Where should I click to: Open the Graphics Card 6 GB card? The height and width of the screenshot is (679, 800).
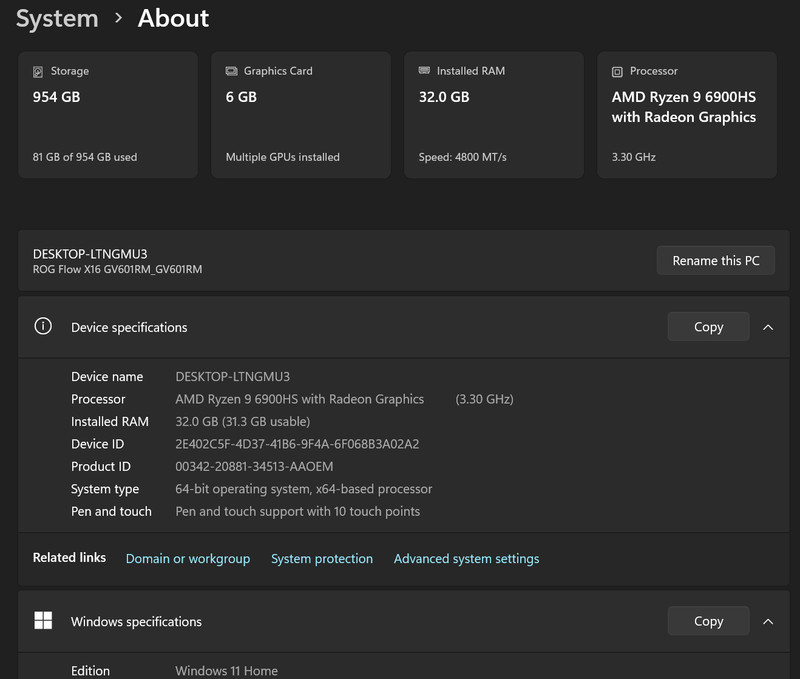coord(301,115)
